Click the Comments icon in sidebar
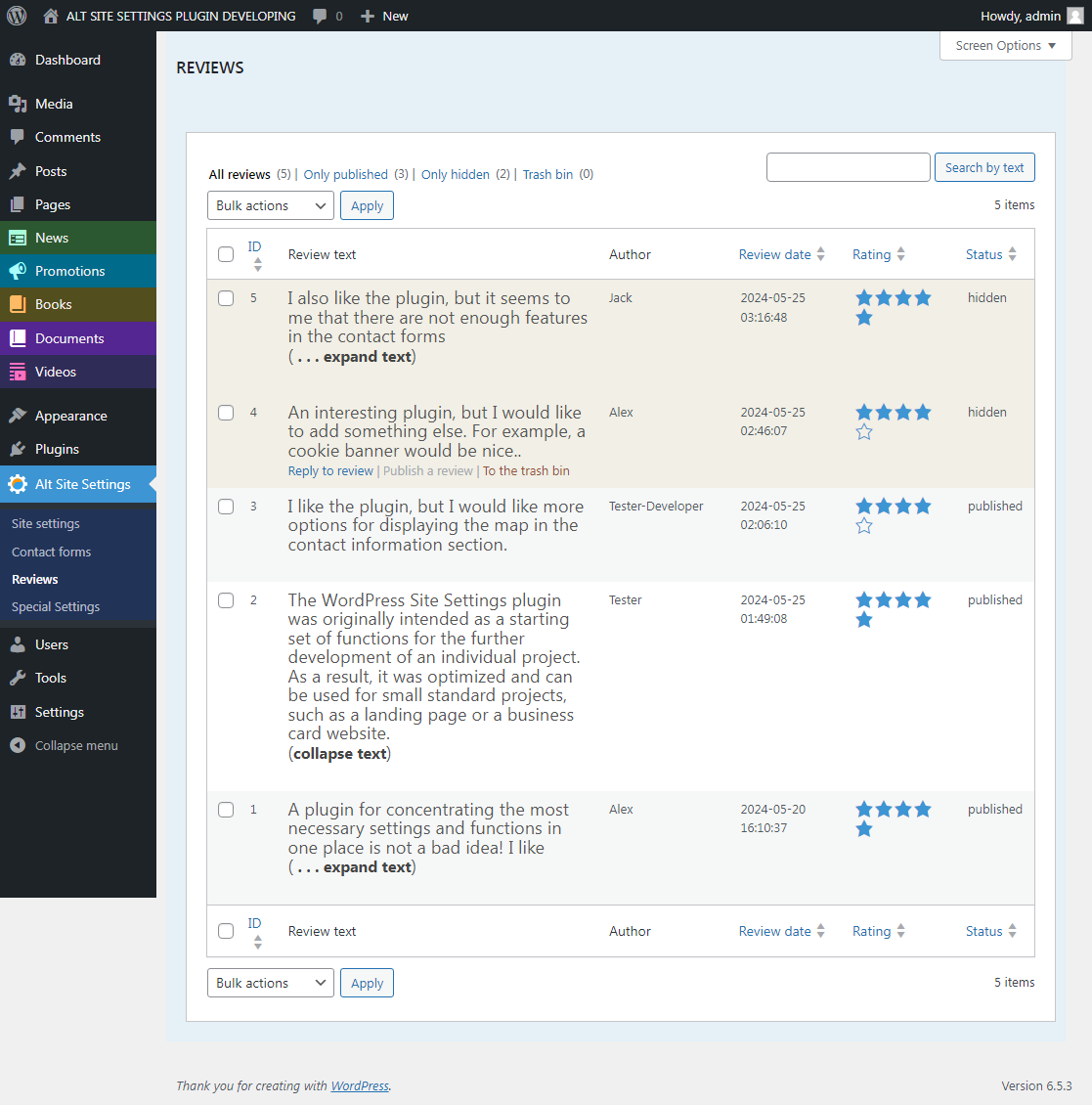 (x=18, y=137)
